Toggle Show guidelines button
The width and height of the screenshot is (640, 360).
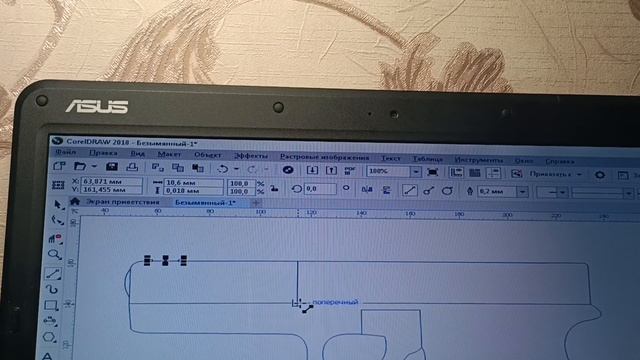(493, 173)
